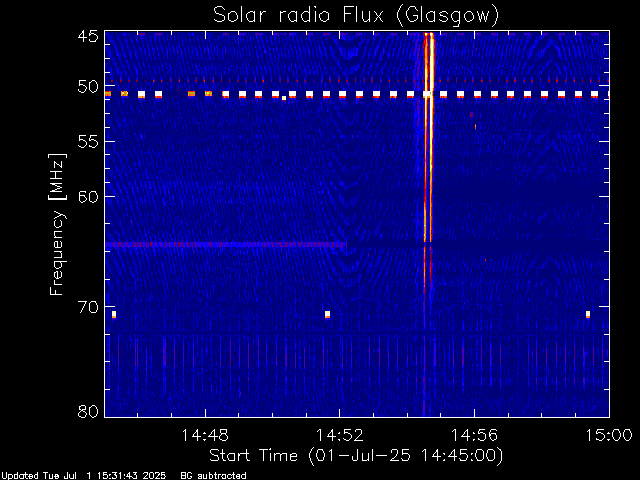The image size is (640, 480).
Task: Click the white marker at 71 MHz near 14:52
Action: [x=327, y=314]
